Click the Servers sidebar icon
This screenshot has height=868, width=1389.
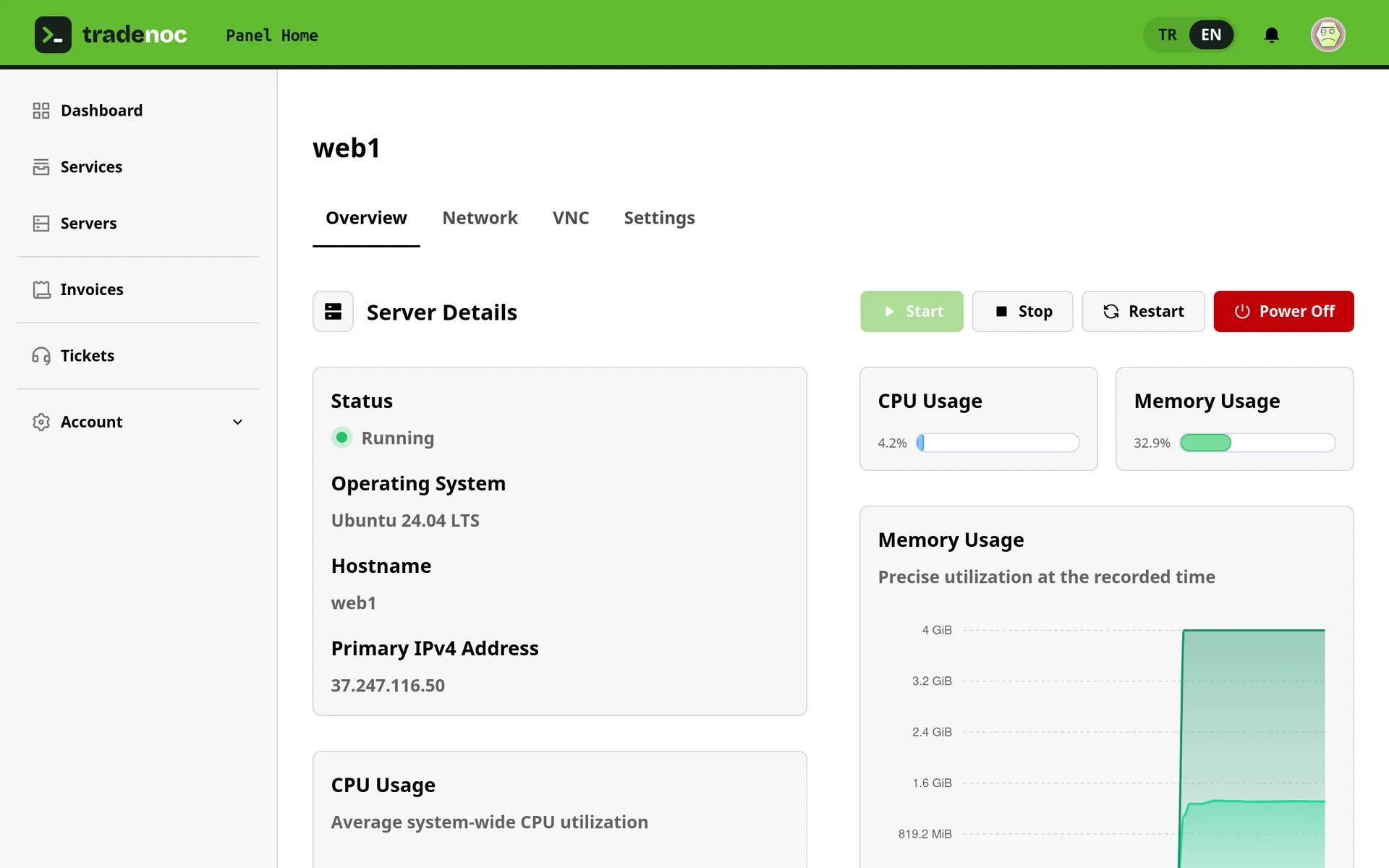41,224
